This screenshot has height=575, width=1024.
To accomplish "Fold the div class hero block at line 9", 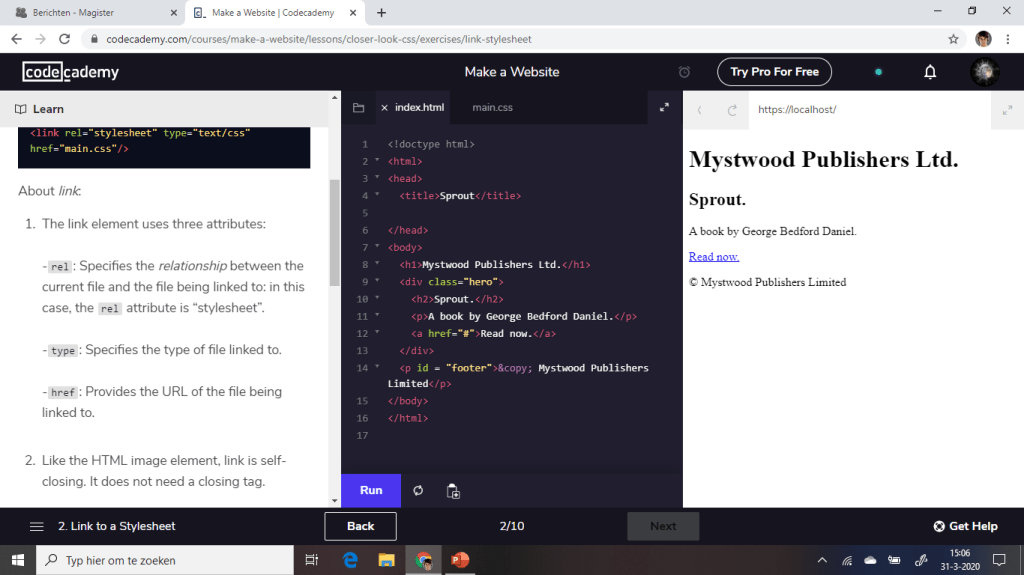I will [377, 282].
